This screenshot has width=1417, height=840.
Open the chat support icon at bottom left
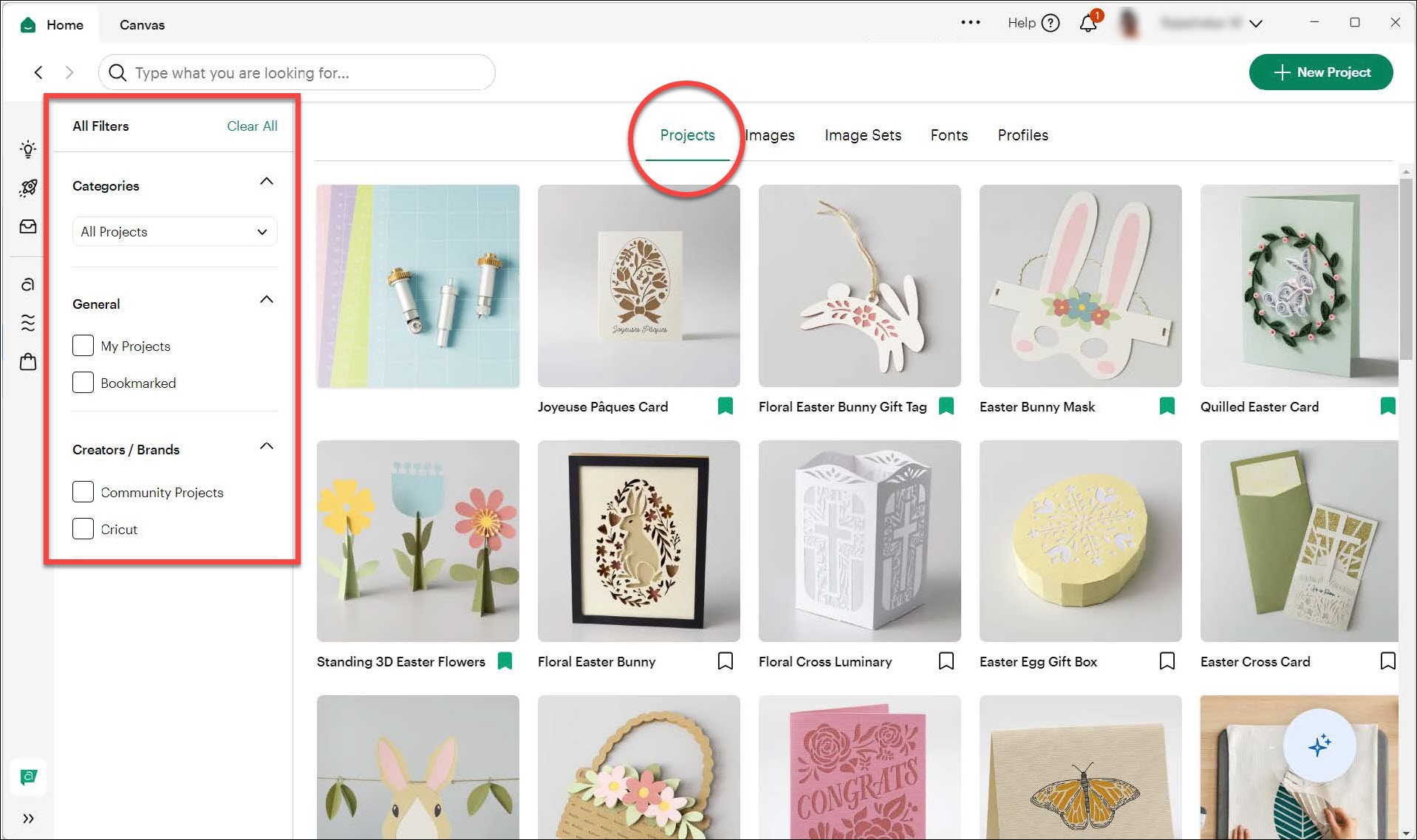tap(27, 776)
